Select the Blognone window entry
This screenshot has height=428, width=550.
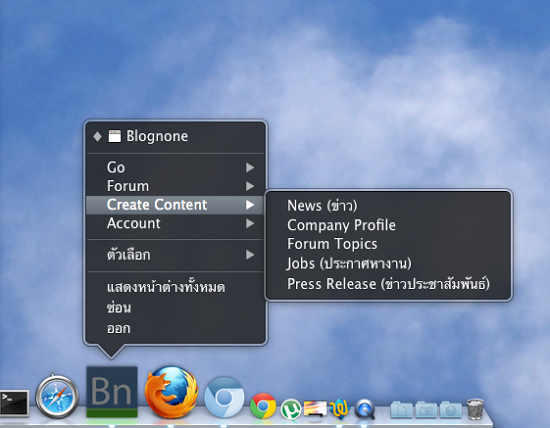pos(175,136)
